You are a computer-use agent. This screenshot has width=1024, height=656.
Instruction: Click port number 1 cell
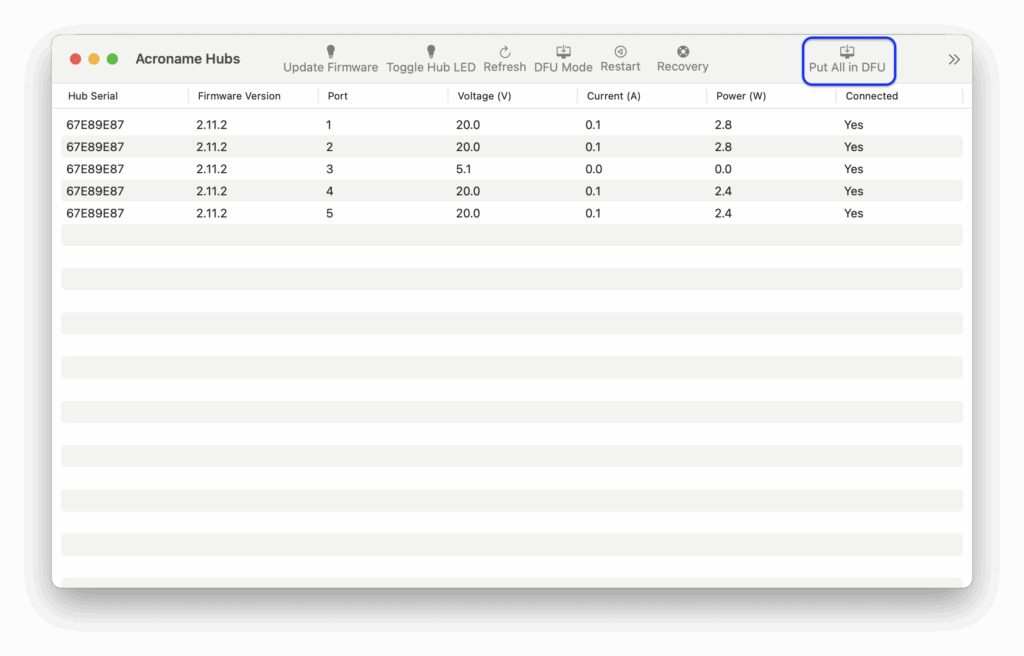tap(329, 125)
